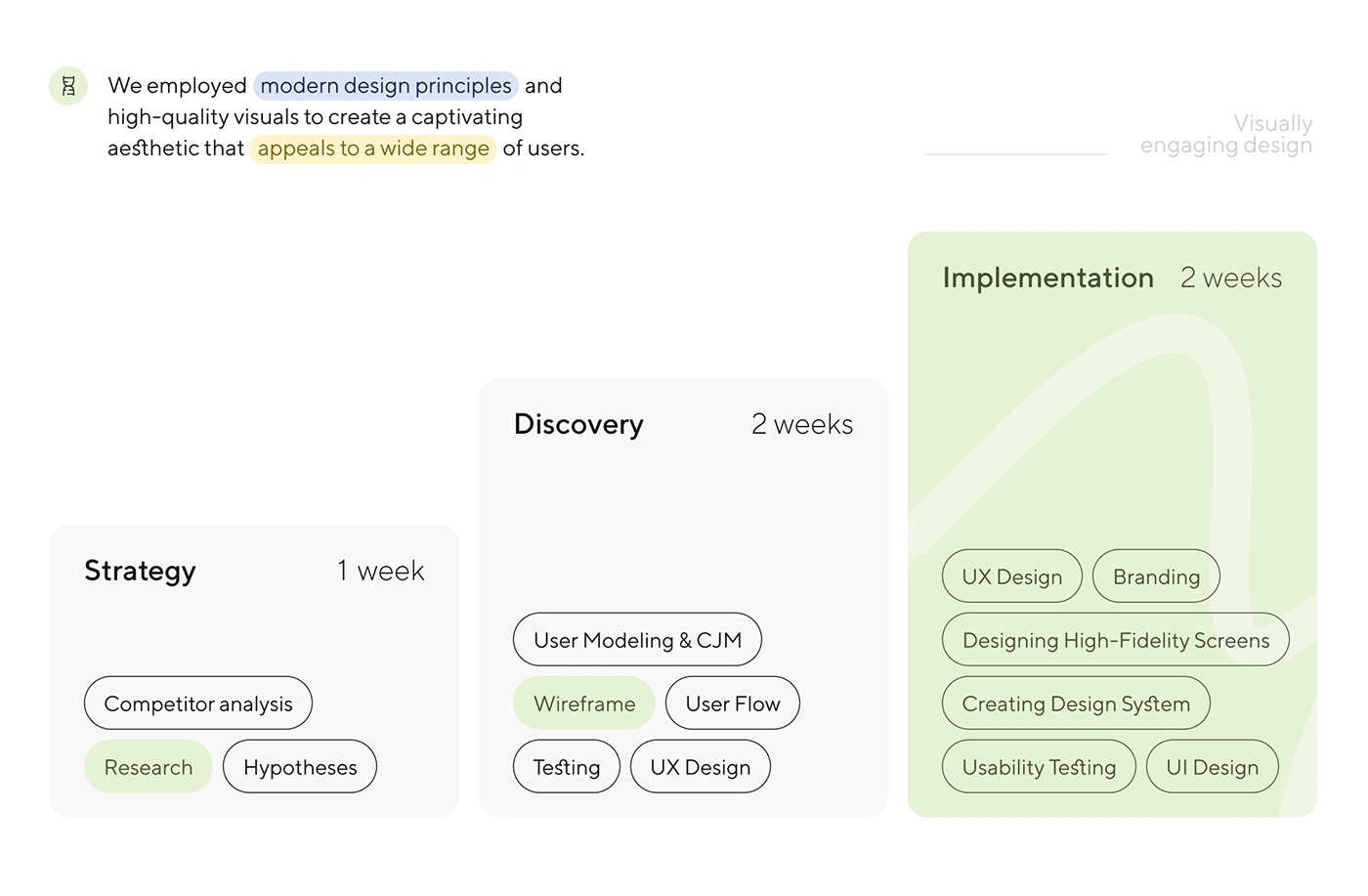Click the Branding tag
This screenshot has width=1368, height=896.
(x=1156, y=576)
